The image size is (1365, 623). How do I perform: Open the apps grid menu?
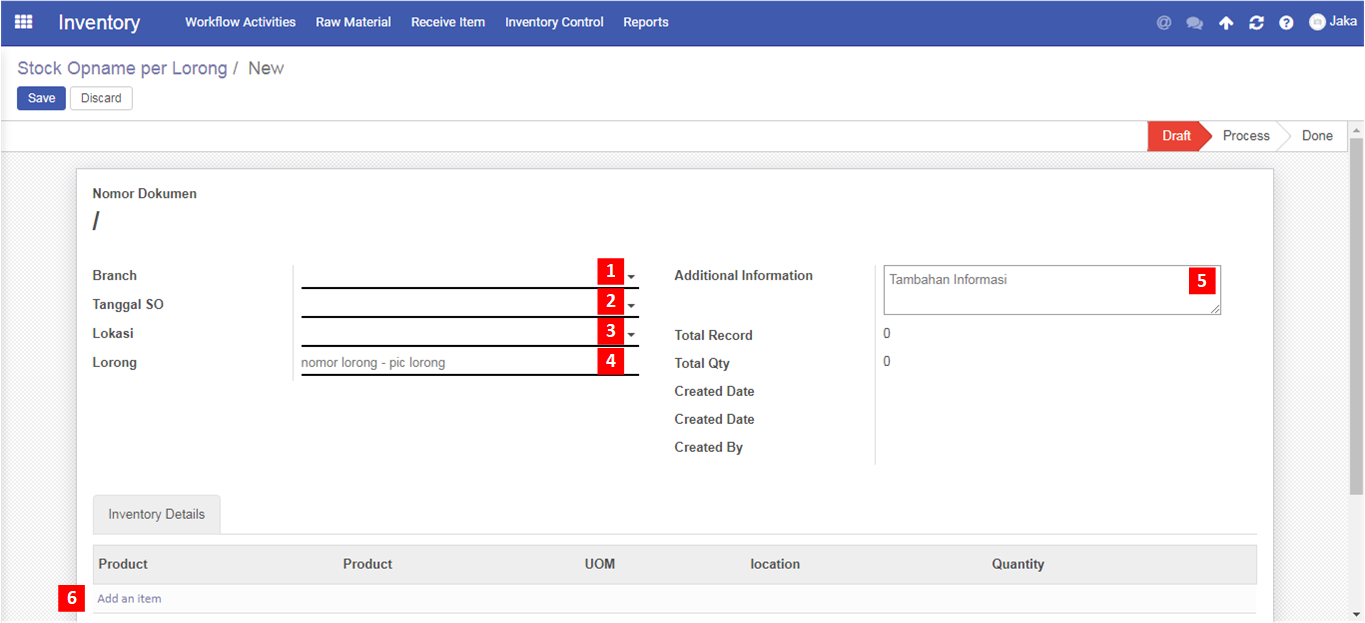(x=23, y=22)
